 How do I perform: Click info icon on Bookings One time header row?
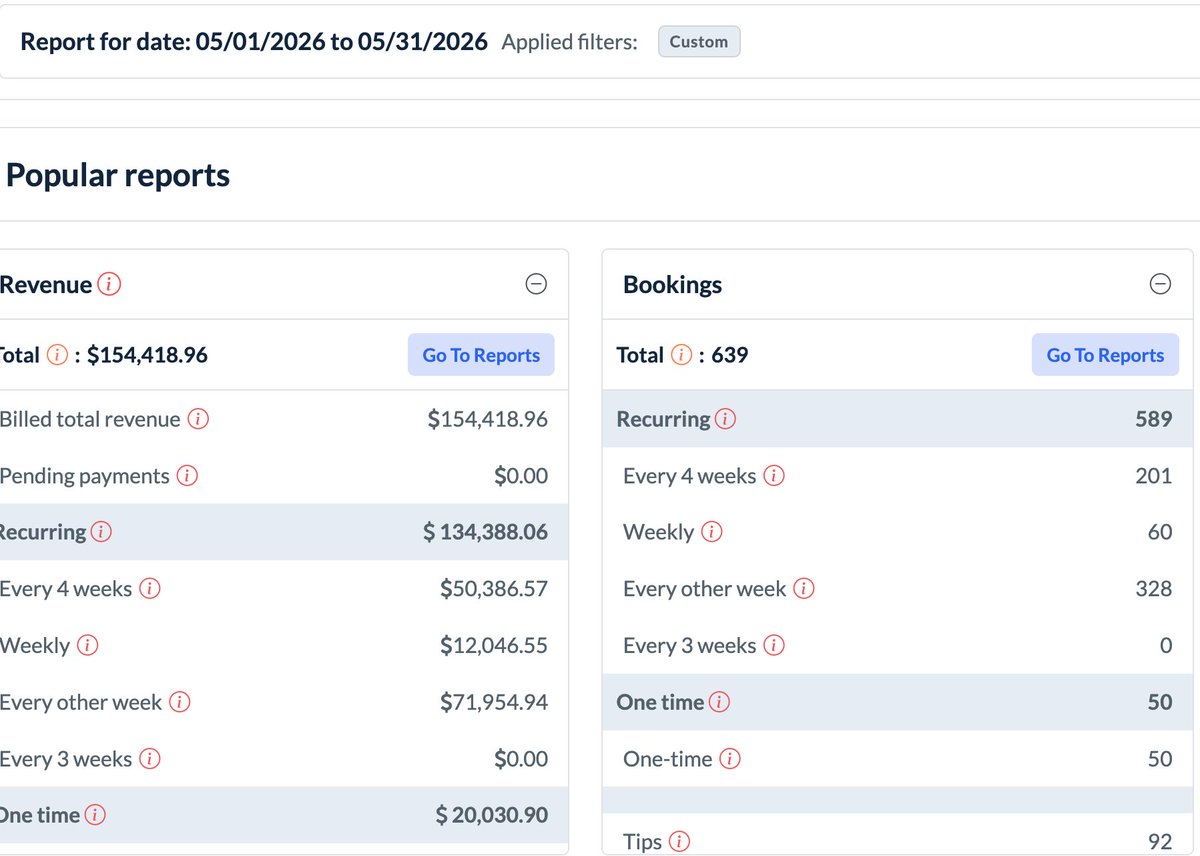pos(719,703)
